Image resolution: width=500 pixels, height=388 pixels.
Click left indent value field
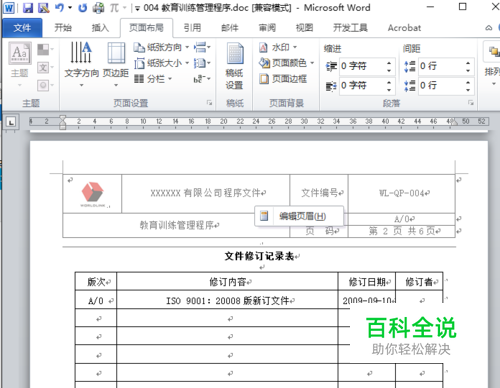click(362, 66)
